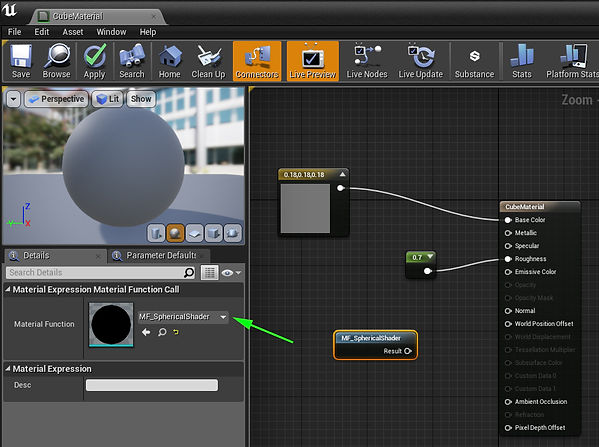Click the MF_SphericalShader asset thumbnail
599x447 pixels.
click(x=111, y=325)
